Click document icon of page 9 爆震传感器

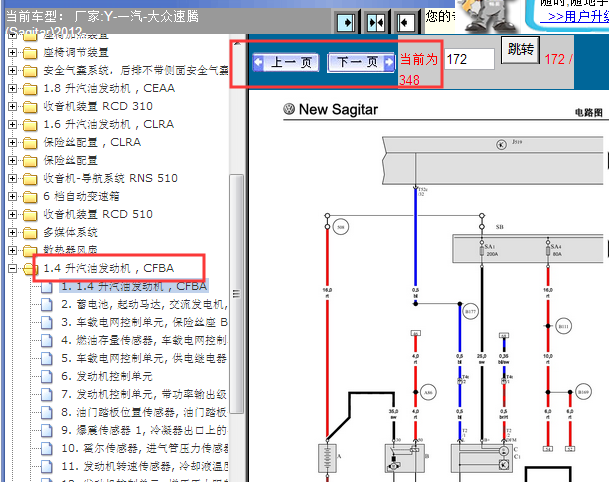(47, 430)
